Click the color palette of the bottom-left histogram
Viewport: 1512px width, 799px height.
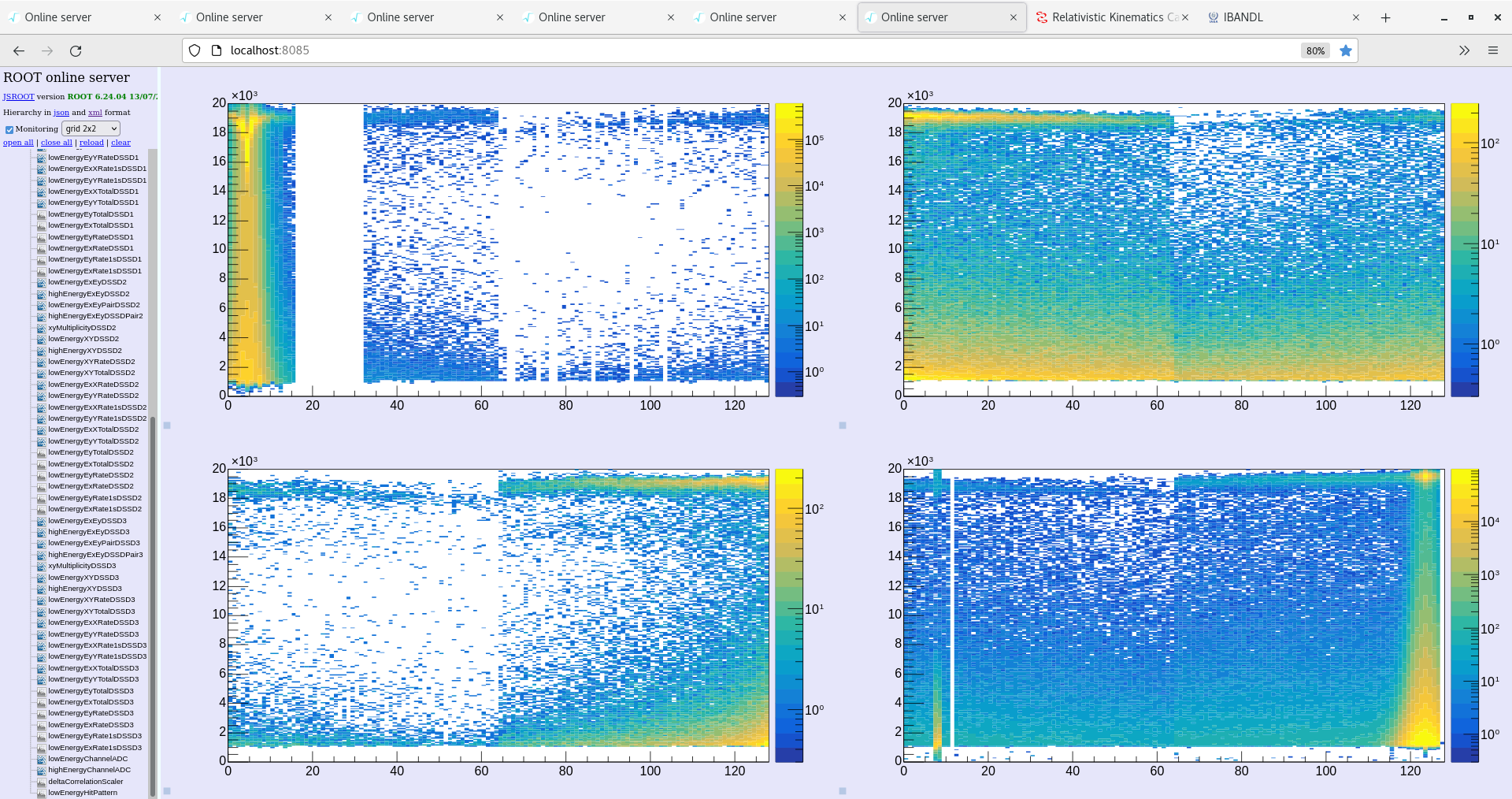tap(789, 615)
